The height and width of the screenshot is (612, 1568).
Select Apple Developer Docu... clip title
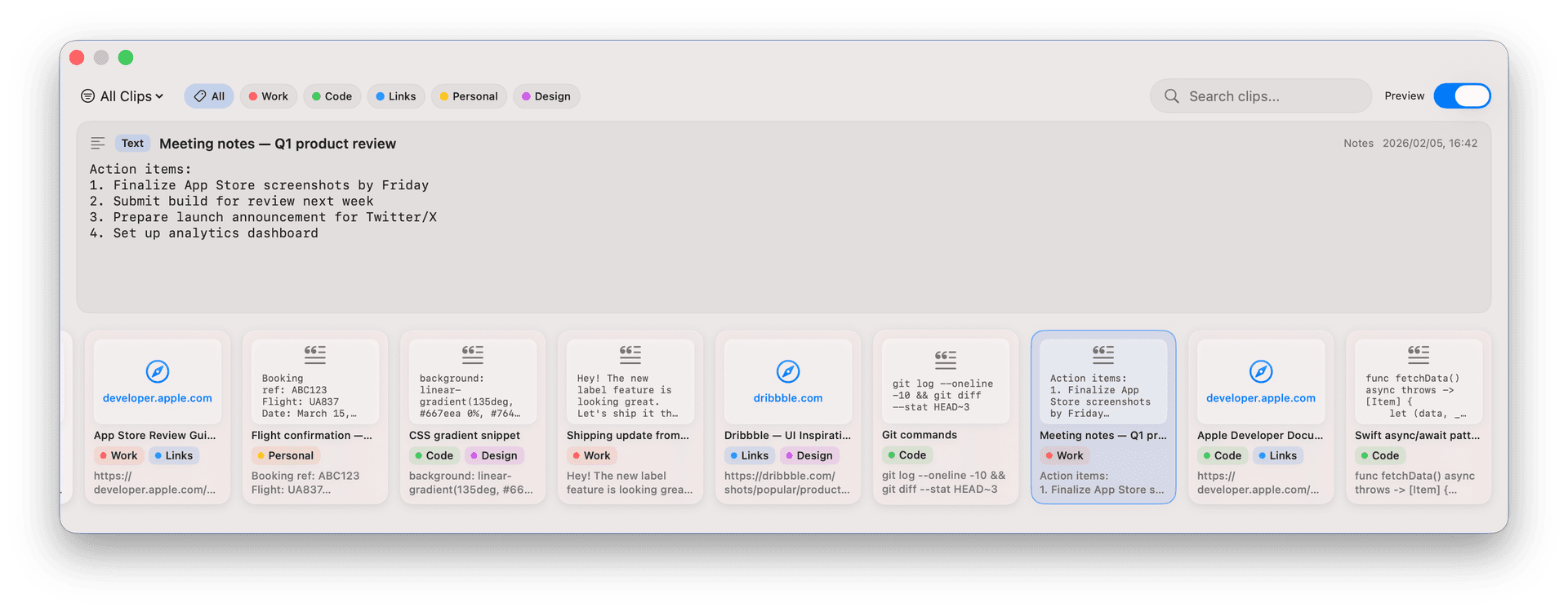(x=1260, y=436)
